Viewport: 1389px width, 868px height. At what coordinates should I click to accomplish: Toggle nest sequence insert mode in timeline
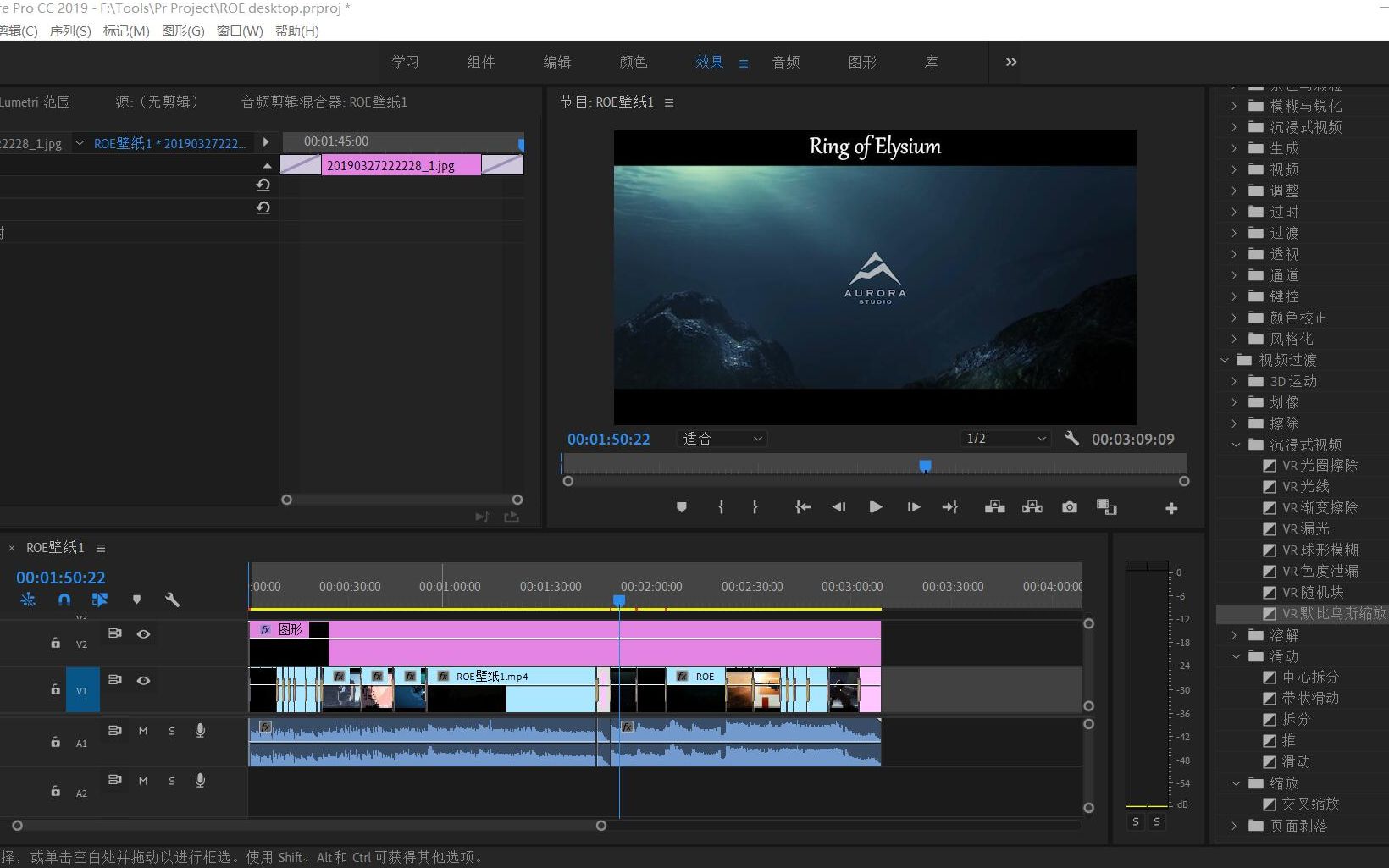click(x=28, y=600)
